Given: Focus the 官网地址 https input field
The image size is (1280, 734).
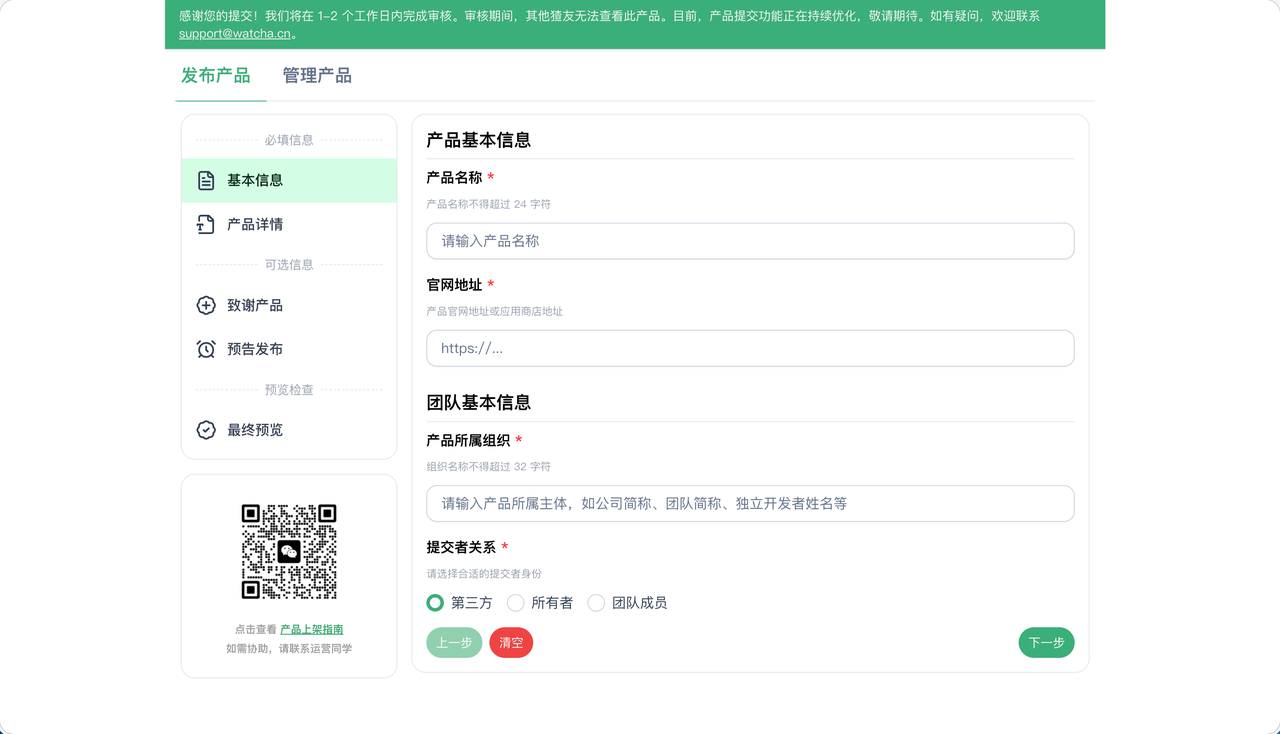Looking at the screenshot, I should [750, 348].
